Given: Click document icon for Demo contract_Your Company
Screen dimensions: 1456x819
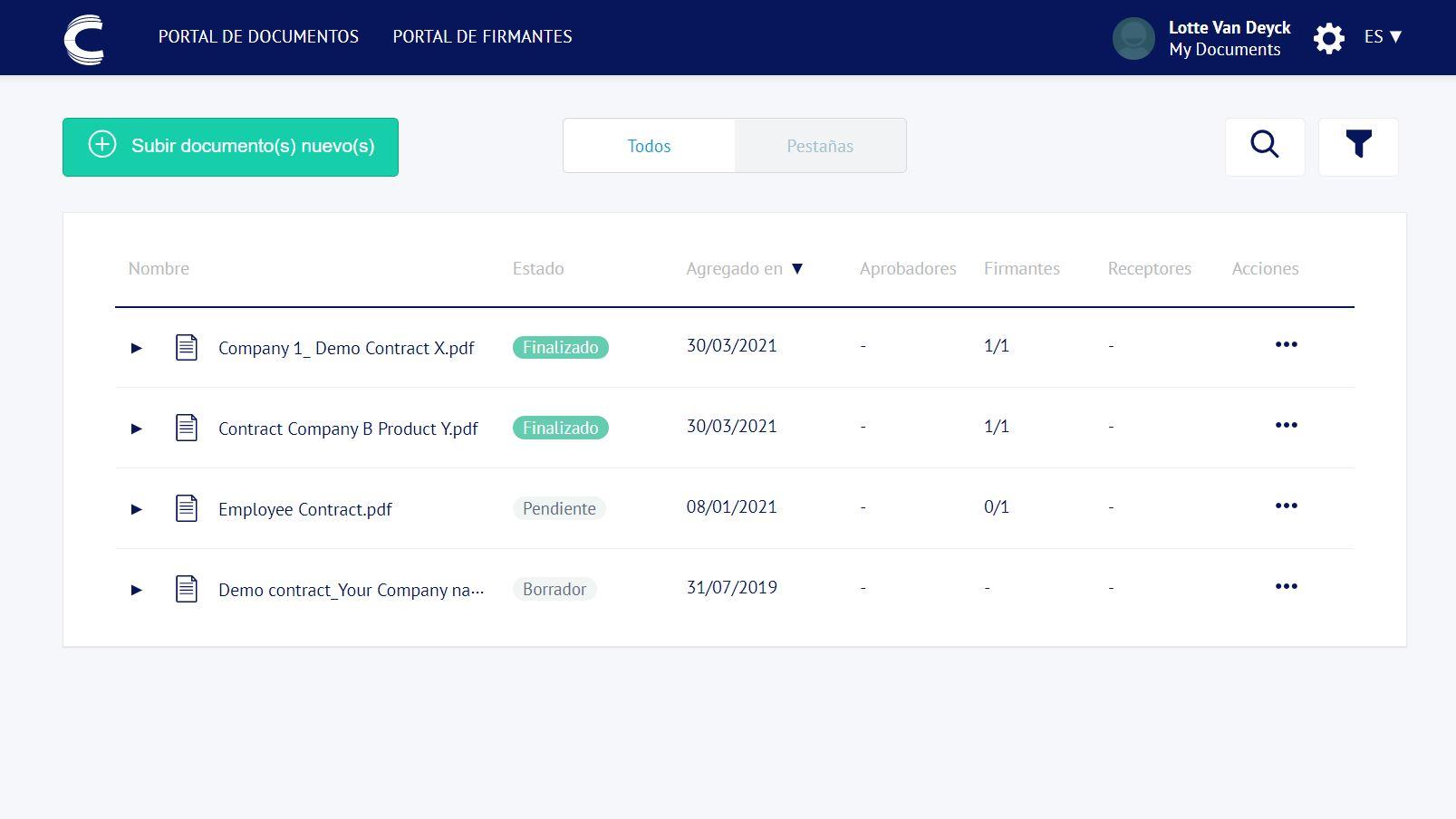Looking at the screenshot, I should pyautogui.click(x=186, y=589).
